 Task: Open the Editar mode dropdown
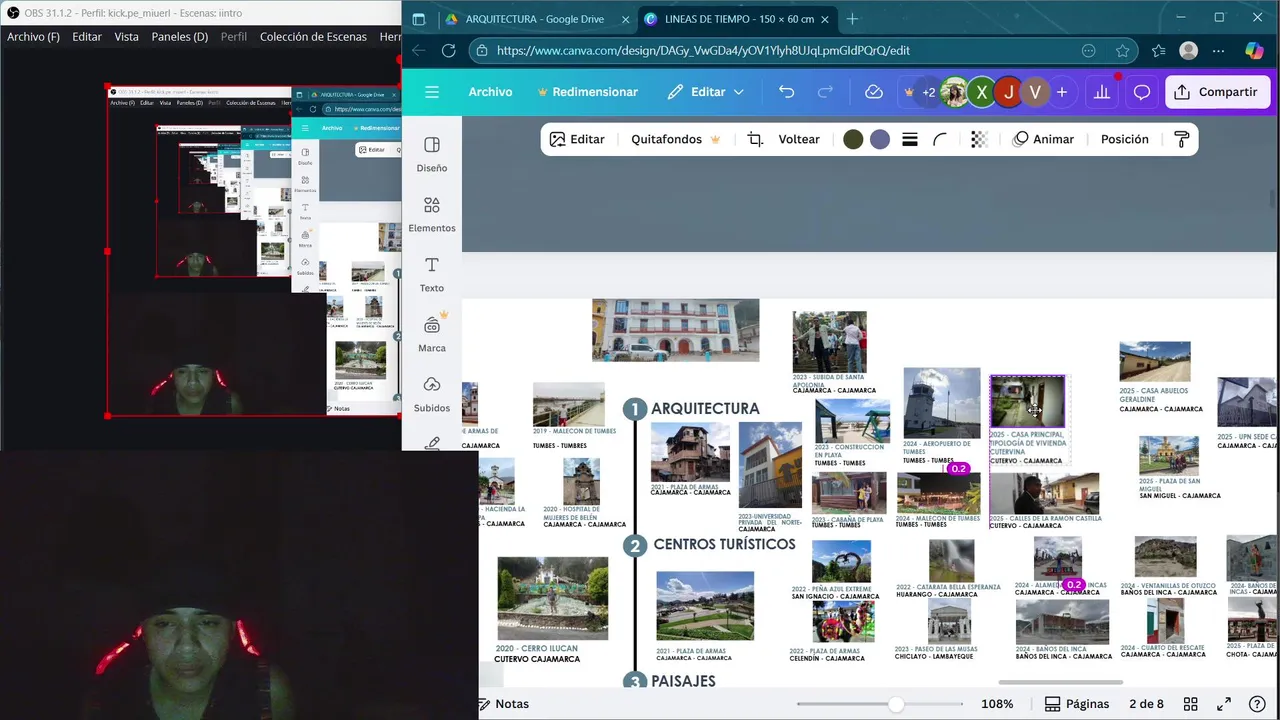click(x=706, y=92)
